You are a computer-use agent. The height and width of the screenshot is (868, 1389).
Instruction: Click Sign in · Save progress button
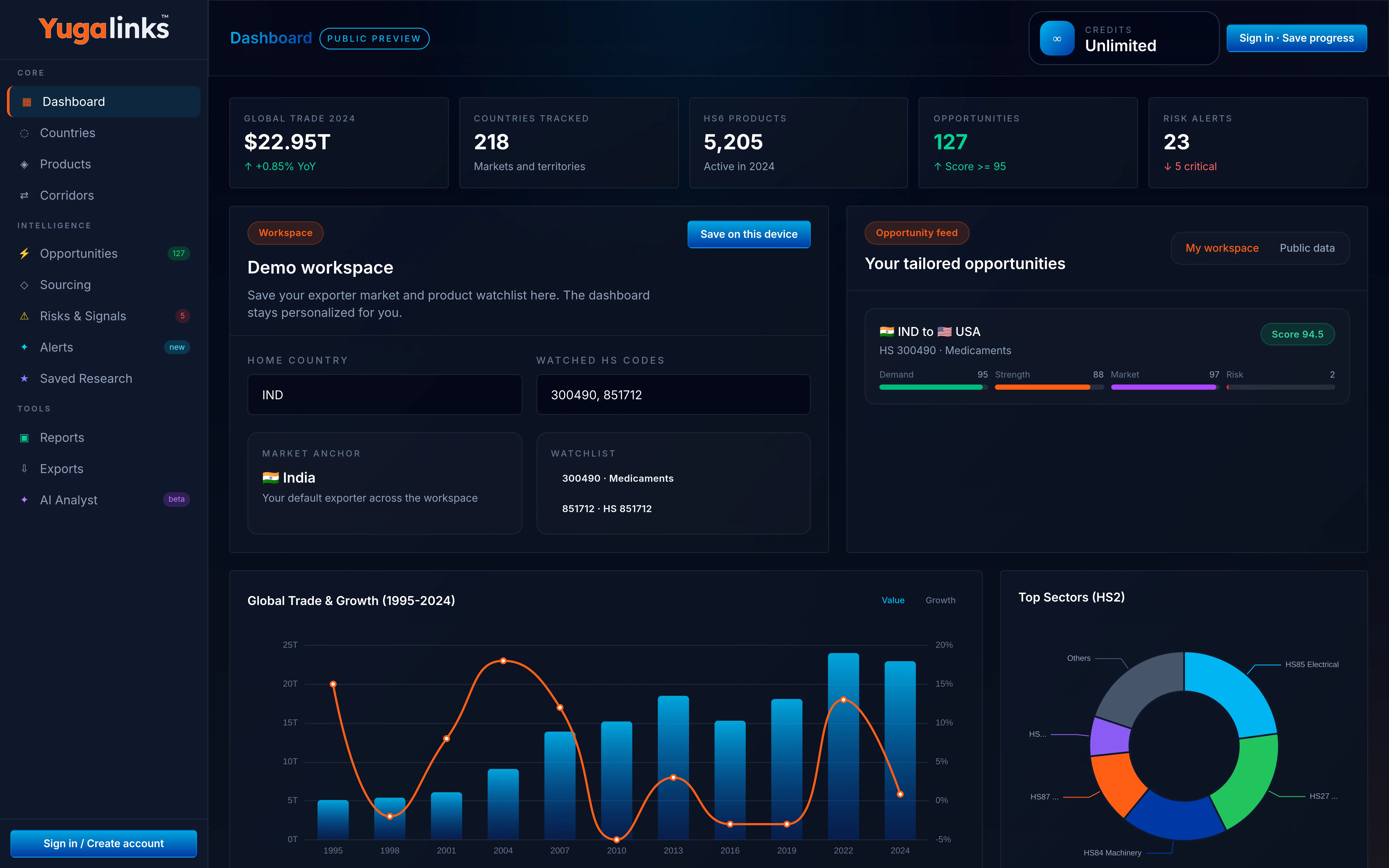pos(1297,38)
